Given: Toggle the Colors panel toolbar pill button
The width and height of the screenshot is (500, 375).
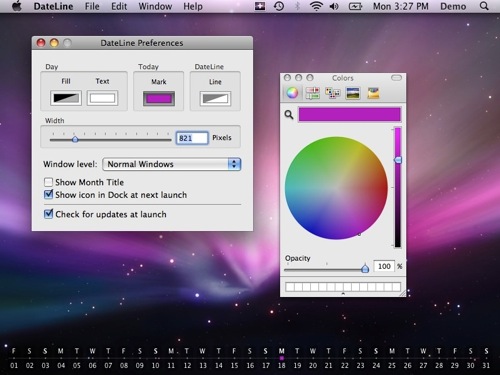Looking at the screenshot, I should click(x=396, y=78).
